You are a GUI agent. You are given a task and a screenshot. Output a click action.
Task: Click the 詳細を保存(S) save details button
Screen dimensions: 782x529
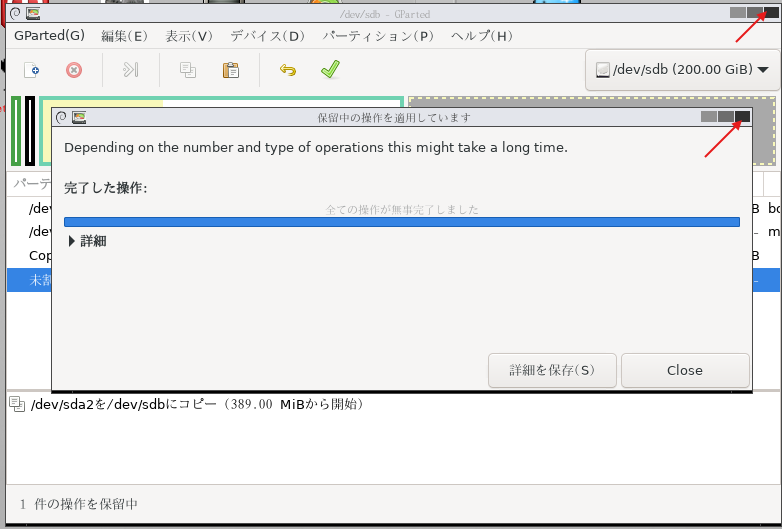(x=551, y=370)
